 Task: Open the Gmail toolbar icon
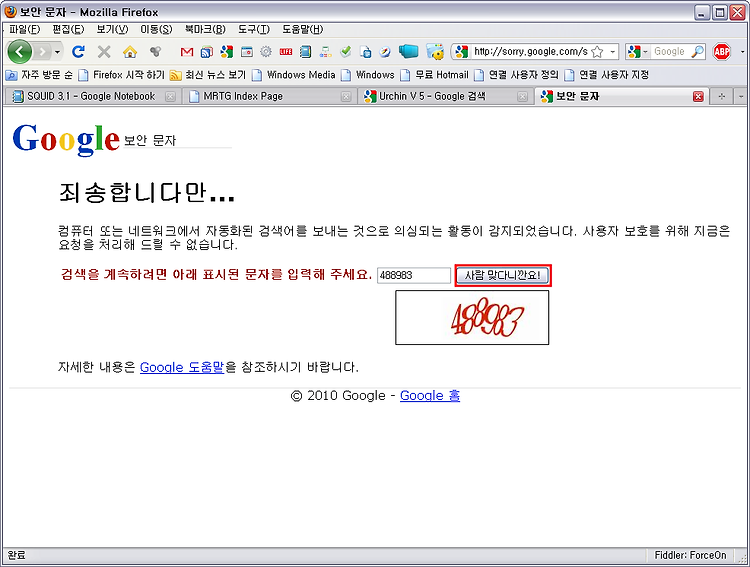tap(187, 52)
